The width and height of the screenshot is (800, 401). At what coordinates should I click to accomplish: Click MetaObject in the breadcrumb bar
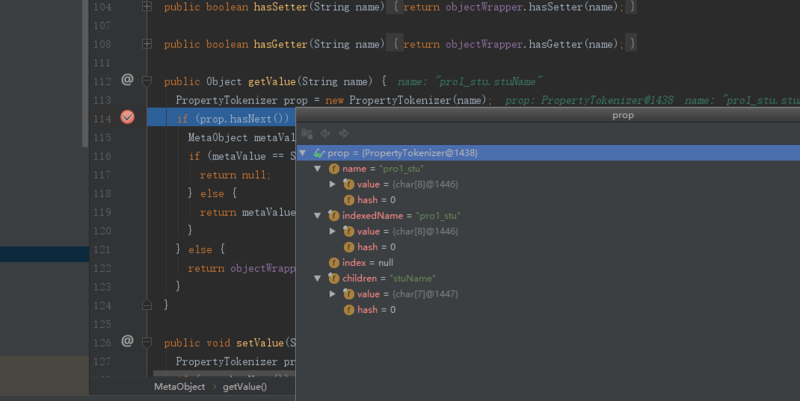click(x=180, y=387)
